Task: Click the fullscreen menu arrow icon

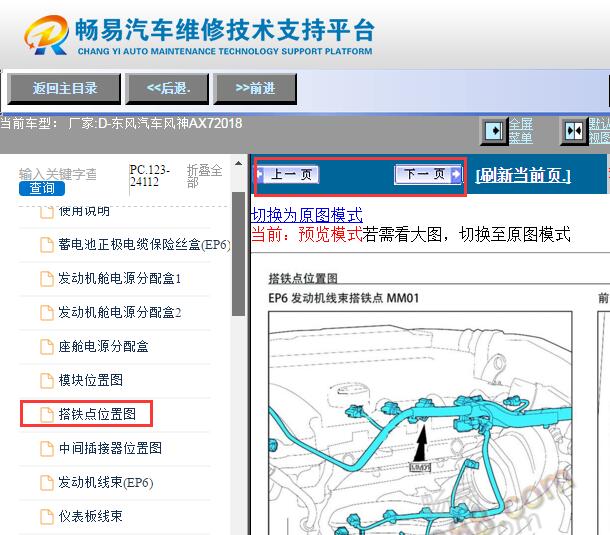Action: tap(494, 131)
